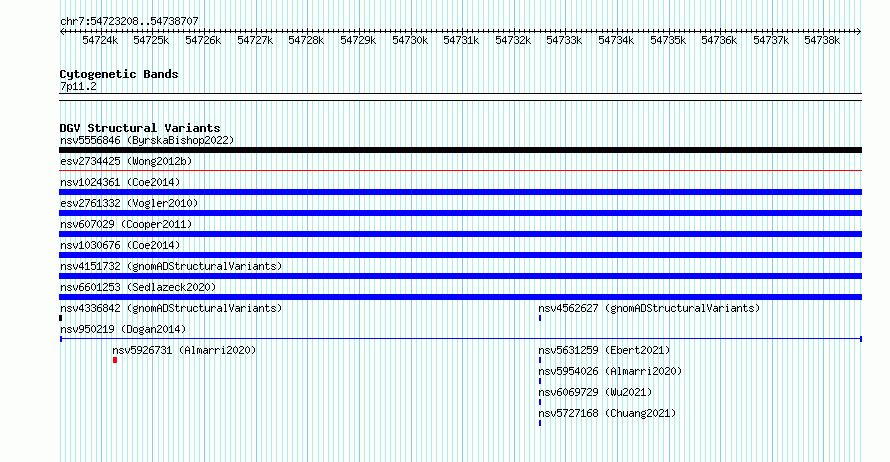The height and width of the screenshot is (462, 890).
Task: Click the 54737k ruler position
Action: tap(771, 40)
